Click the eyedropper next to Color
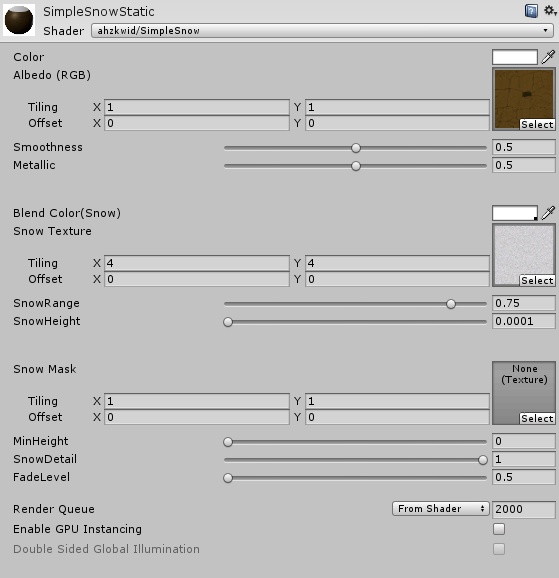The height and width of the screenshot is (578, 559). (548, 57)
